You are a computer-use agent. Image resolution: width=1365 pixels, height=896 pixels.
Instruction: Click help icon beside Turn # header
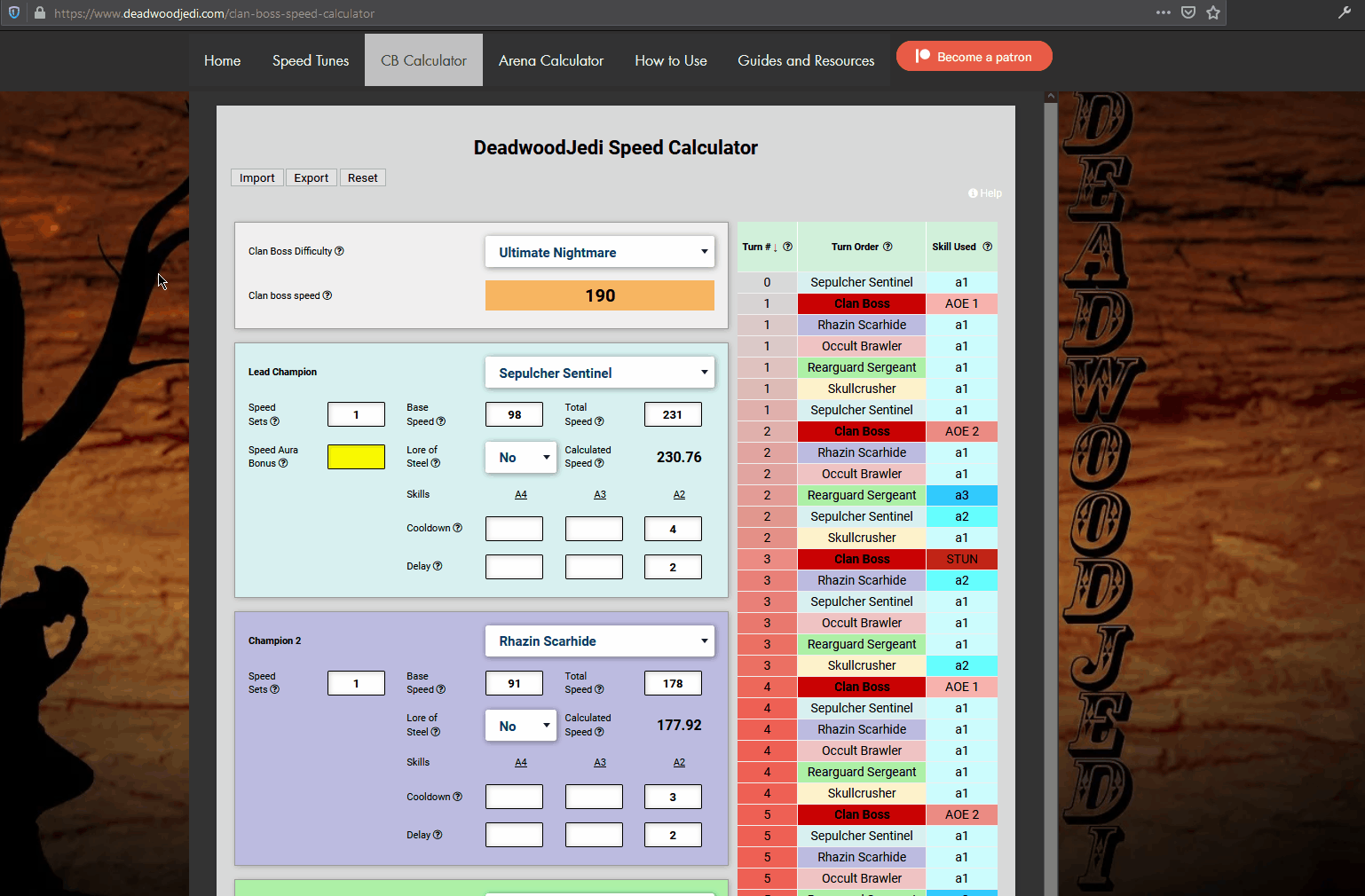pos(787,247)
